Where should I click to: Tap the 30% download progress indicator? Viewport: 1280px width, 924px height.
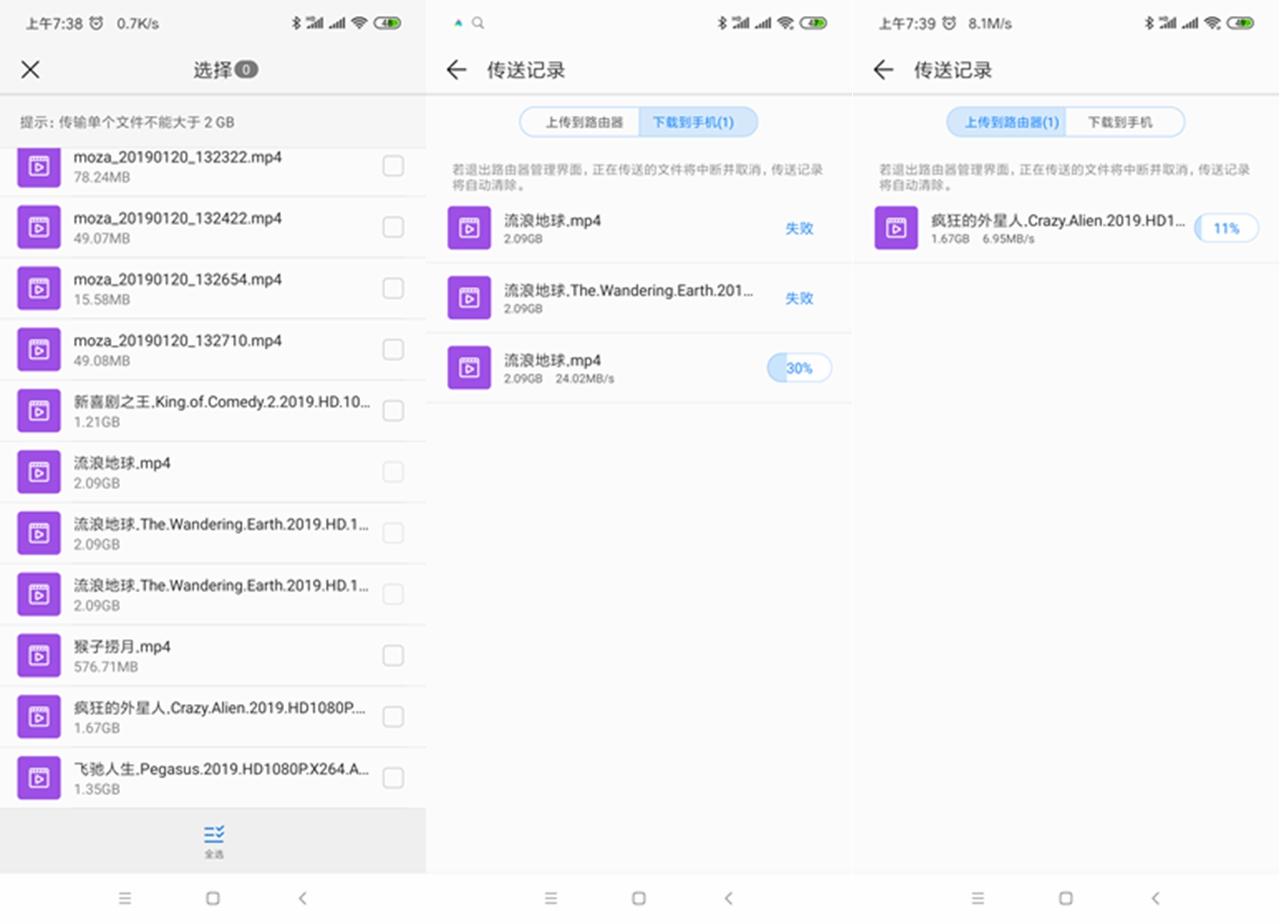pyautogui.click(x=799, y=367)
